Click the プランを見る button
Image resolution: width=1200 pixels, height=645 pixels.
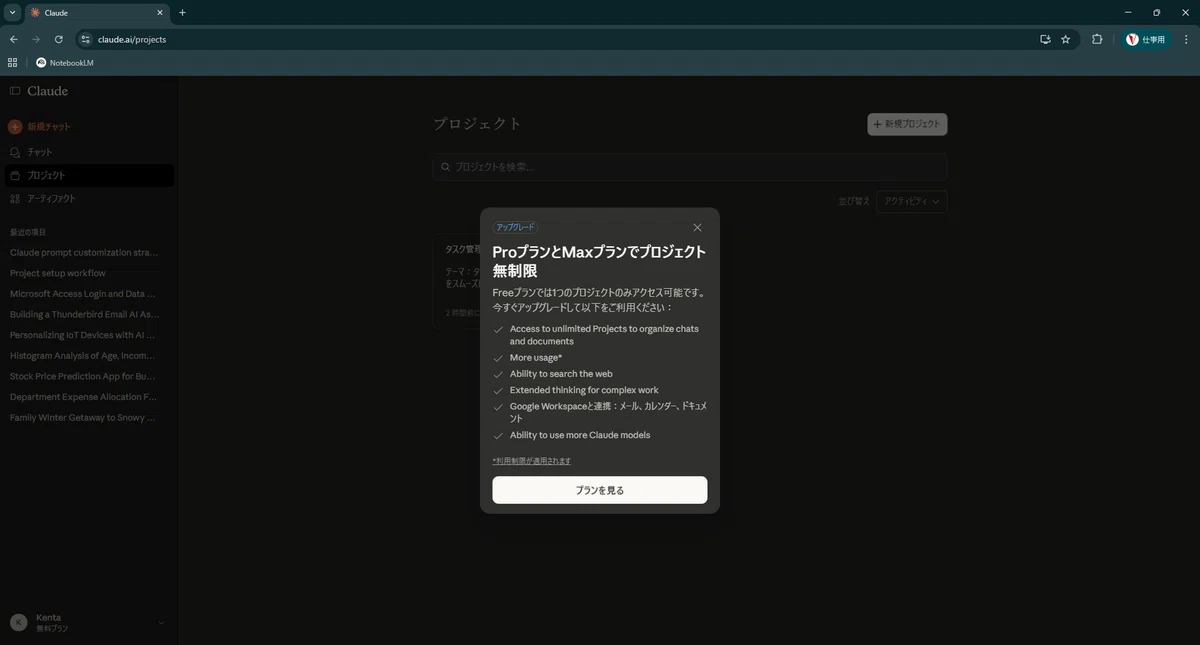pos(599,490)
